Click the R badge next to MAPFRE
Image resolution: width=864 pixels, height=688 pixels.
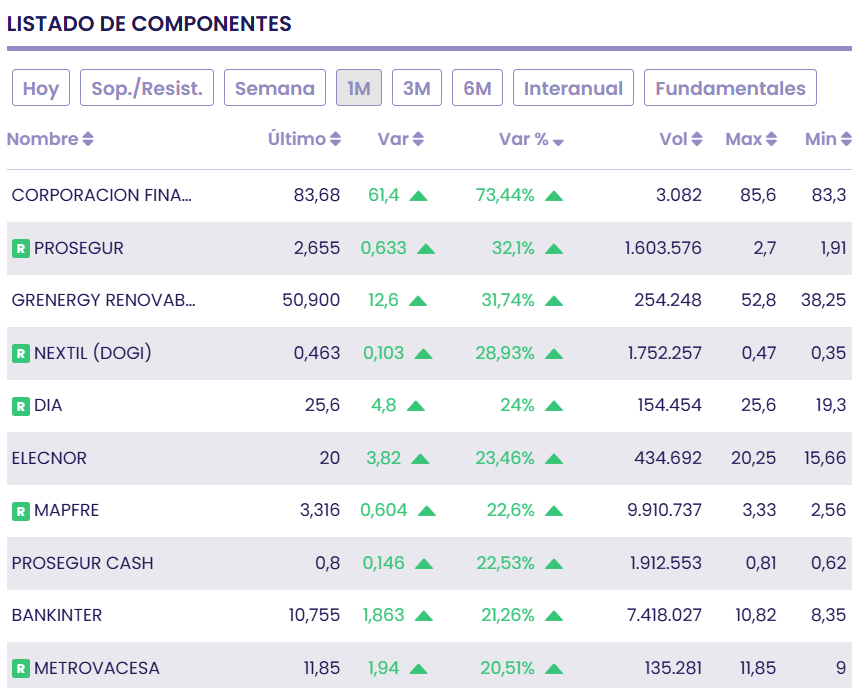pyautogui.click(x=20, y=511)
